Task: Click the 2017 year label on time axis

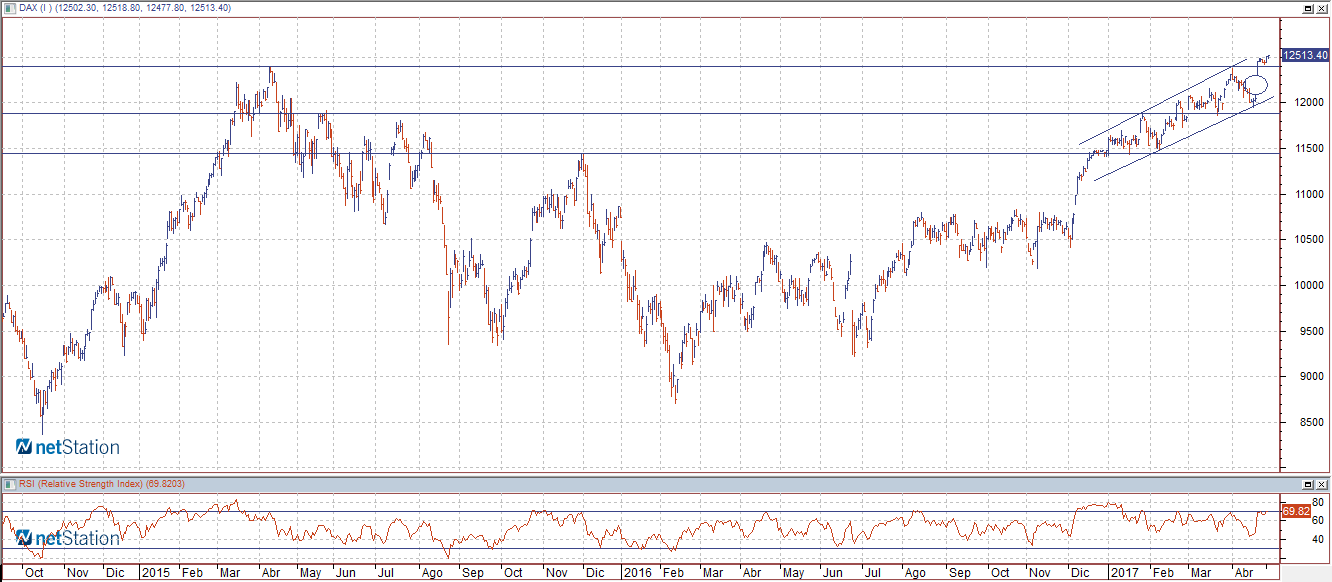Action: click(1124, 573)
